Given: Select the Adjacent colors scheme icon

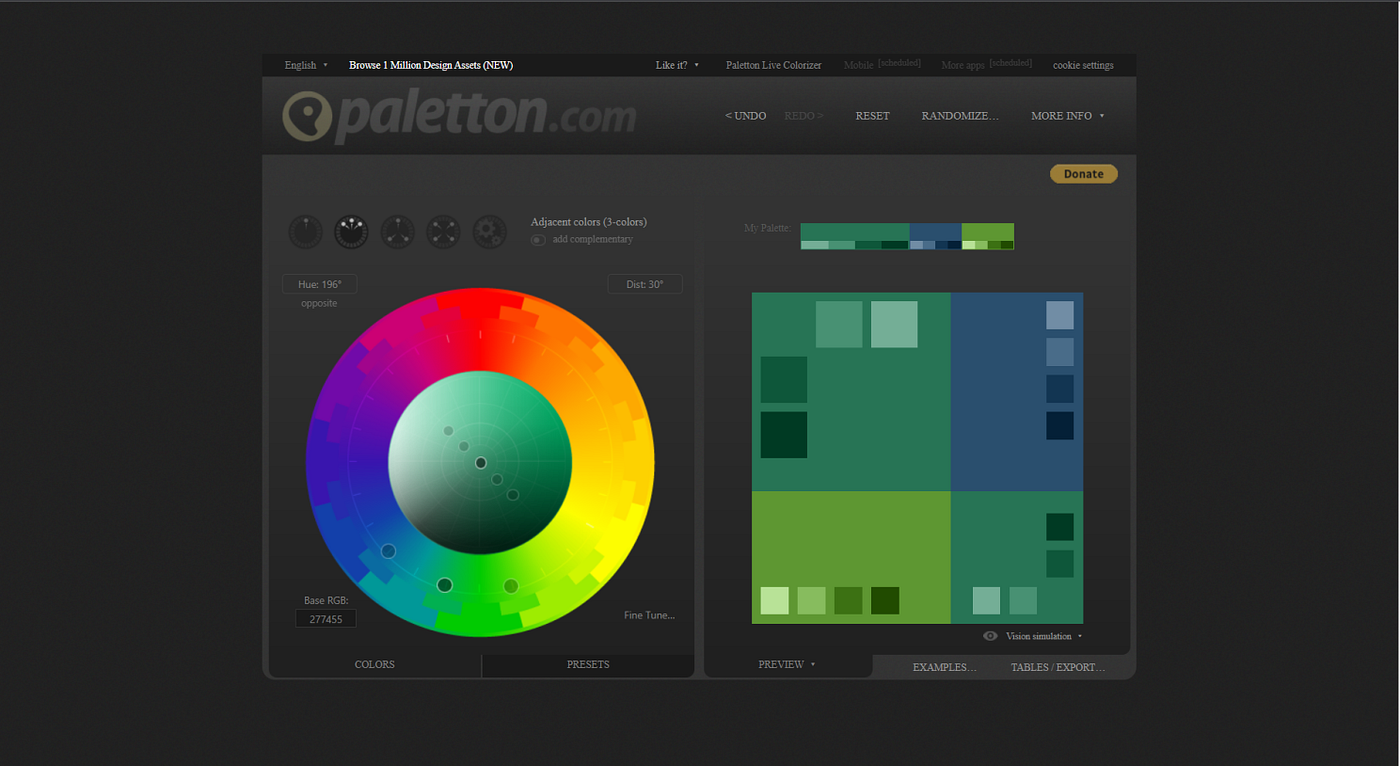Looking at the screenshot, I should (351, 232).
